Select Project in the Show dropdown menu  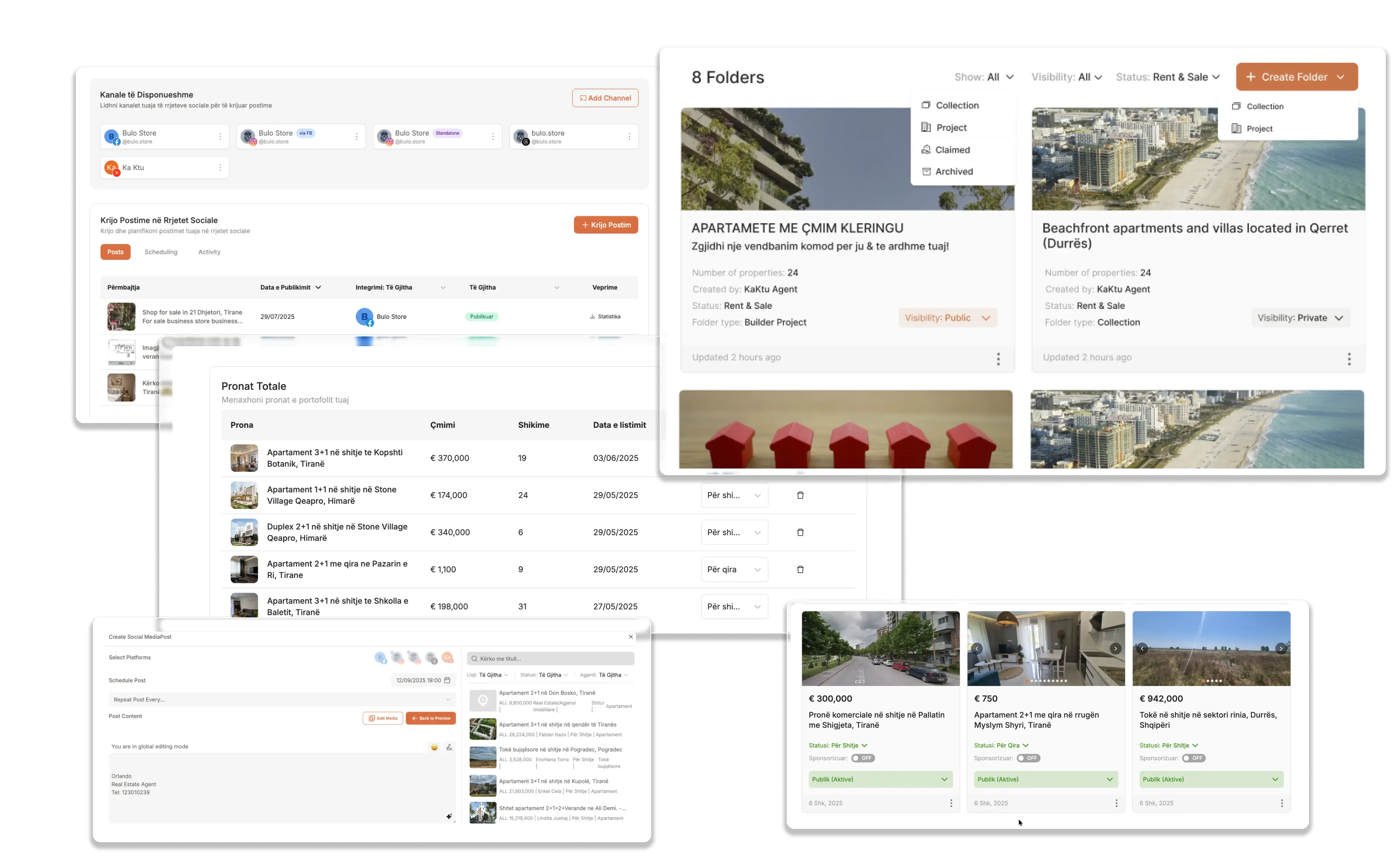944,127
